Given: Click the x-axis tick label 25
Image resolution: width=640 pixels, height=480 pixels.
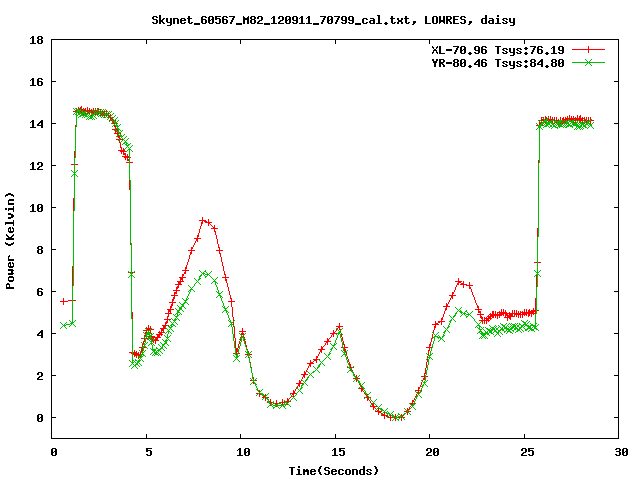Looking at the screenshot, I should (x=527, y=452).
